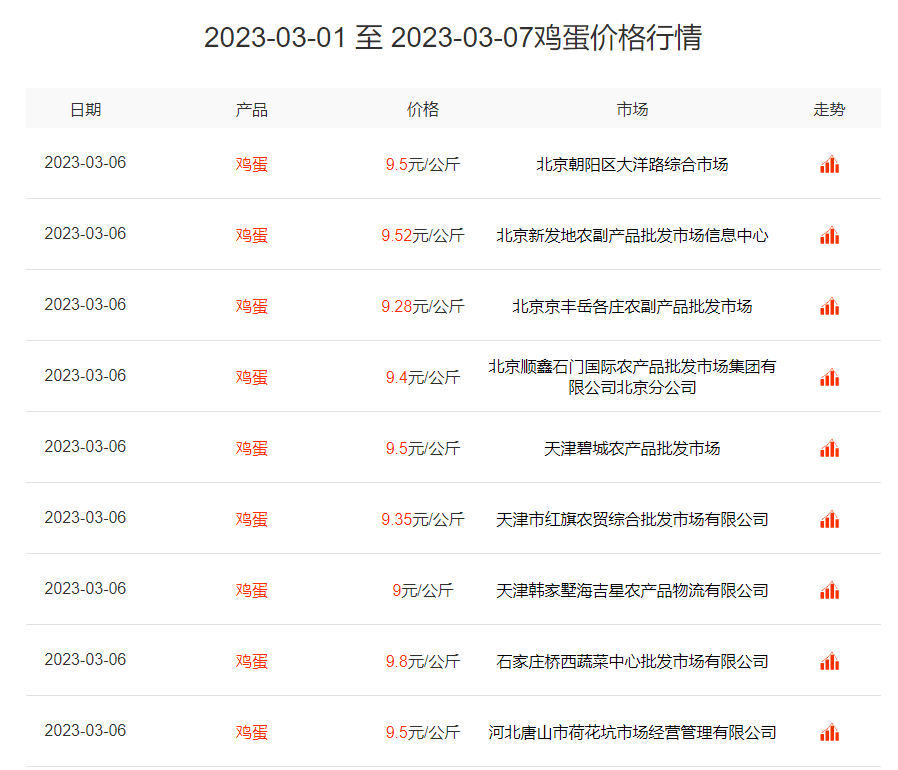Open trend chart for 天津韩家墅海吉星农产品物流
Screen dimensions: 898x770
pos(829,591)
